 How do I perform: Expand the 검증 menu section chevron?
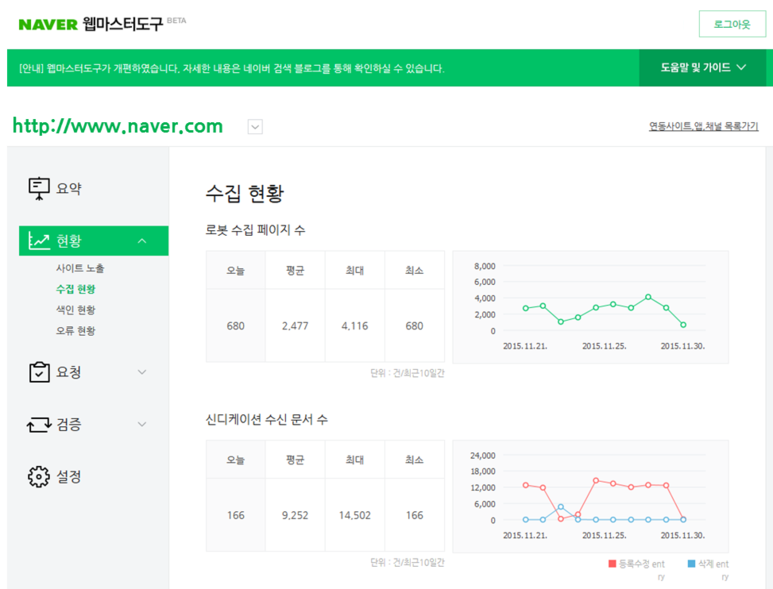click(x=142, y=425)
